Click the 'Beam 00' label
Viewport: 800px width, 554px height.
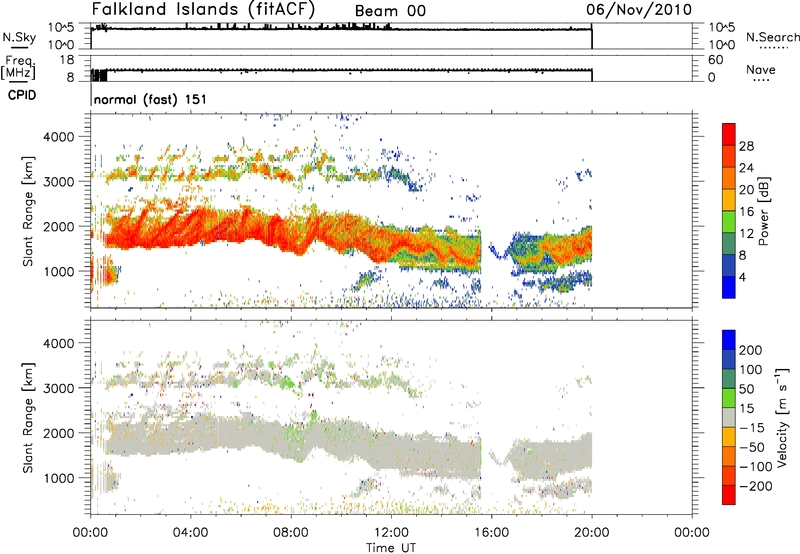(x=390, y=11)
